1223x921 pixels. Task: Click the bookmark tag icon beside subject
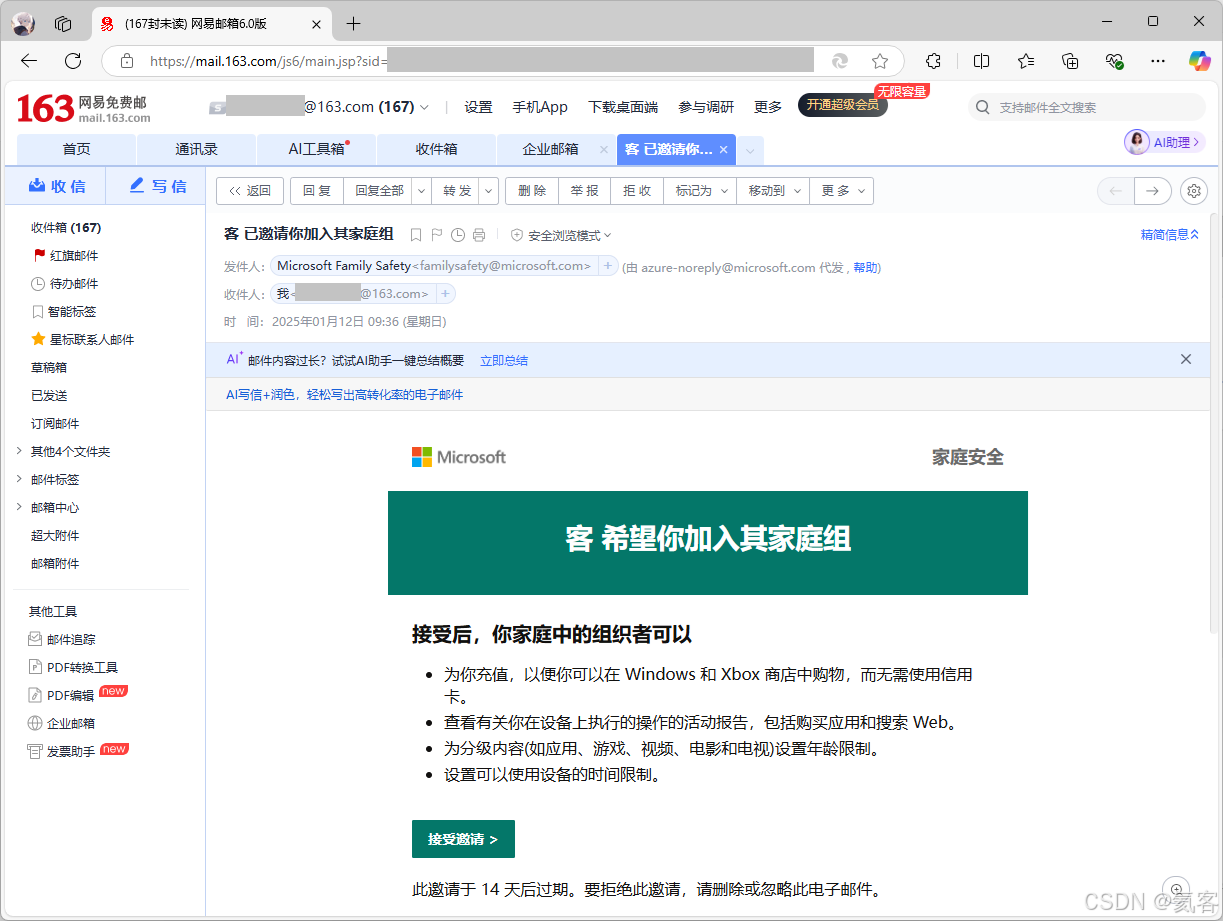(416, 235)
